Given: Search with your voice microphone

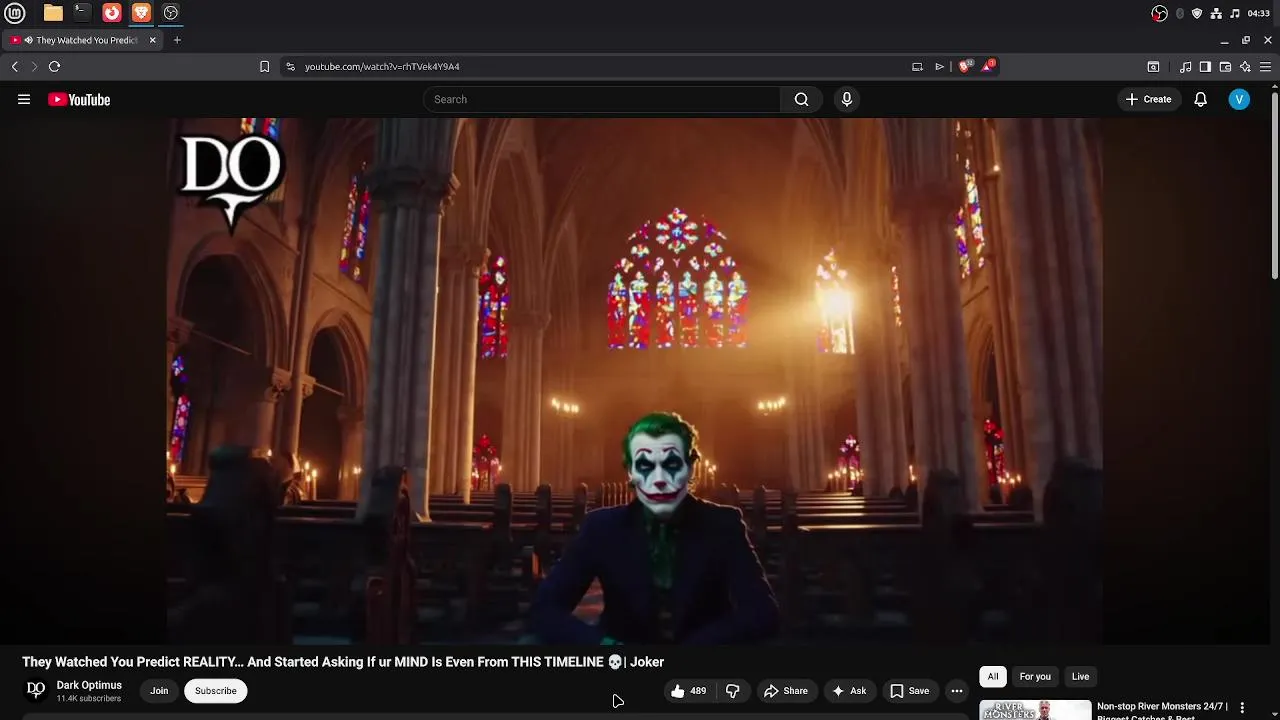Looking at the screenshot, I should pos(847,99).
